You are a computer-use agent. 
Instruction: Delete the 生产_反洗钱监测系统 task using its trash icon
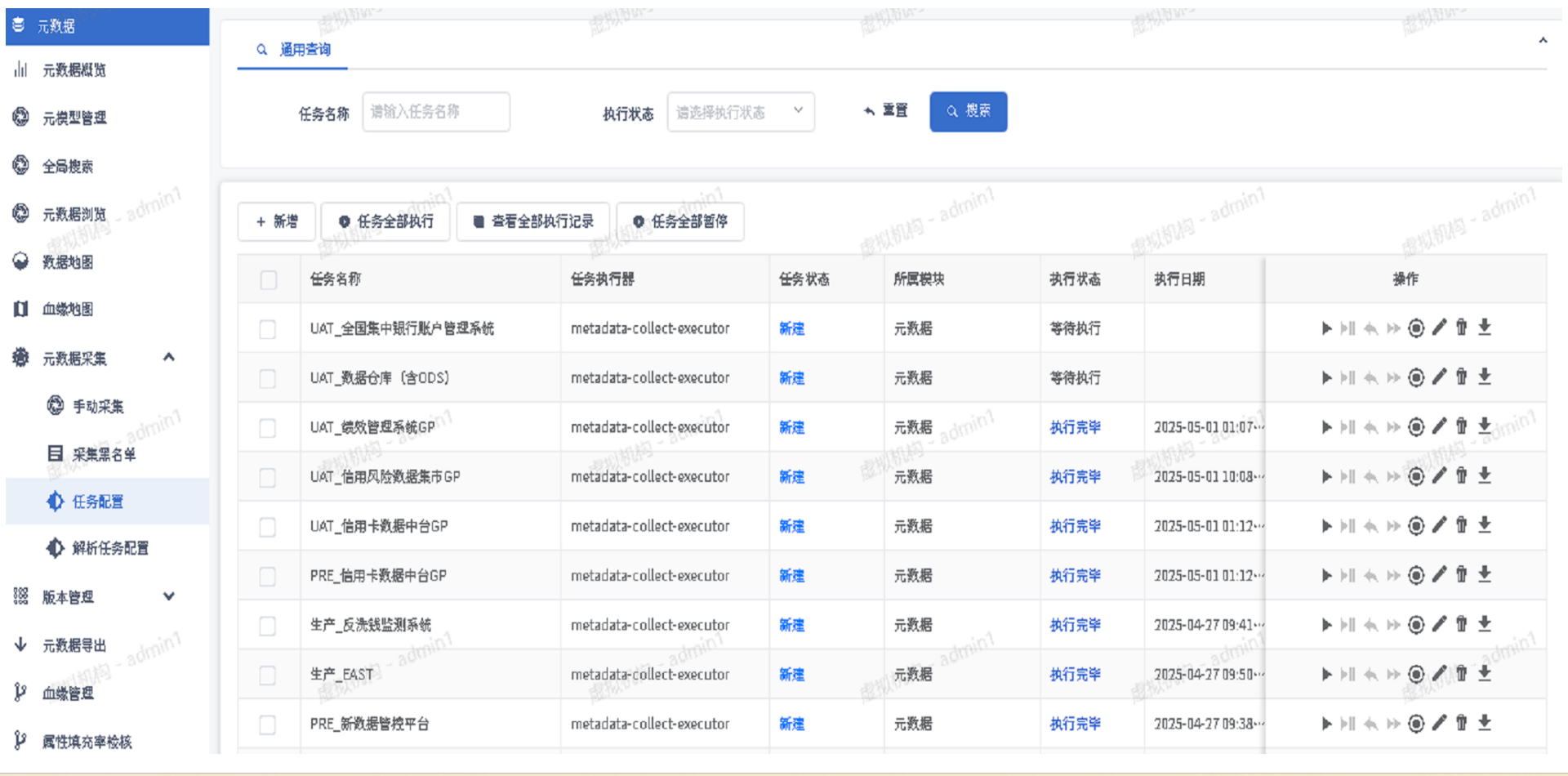tap(1462, 624)
